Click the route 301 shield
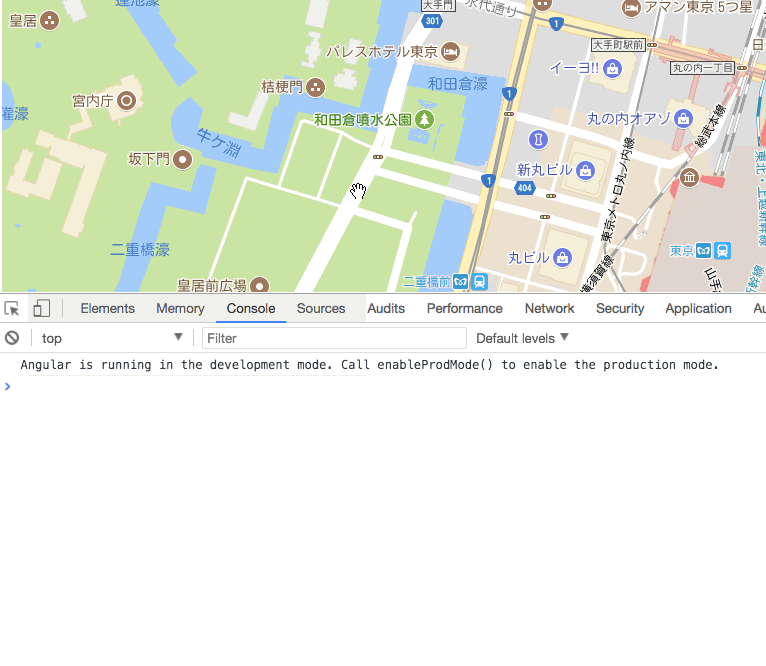This screenshot has width=766, height=666. (432, 21)
